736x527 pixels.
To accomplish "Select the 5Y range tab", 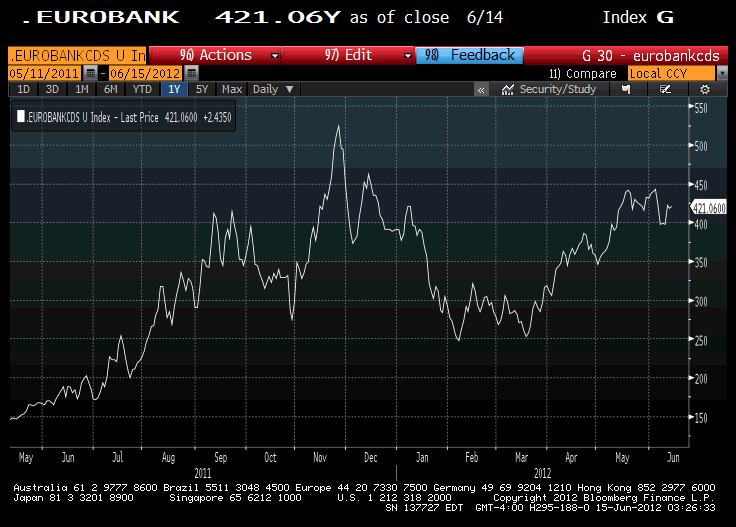I will (x=202, y=89).
